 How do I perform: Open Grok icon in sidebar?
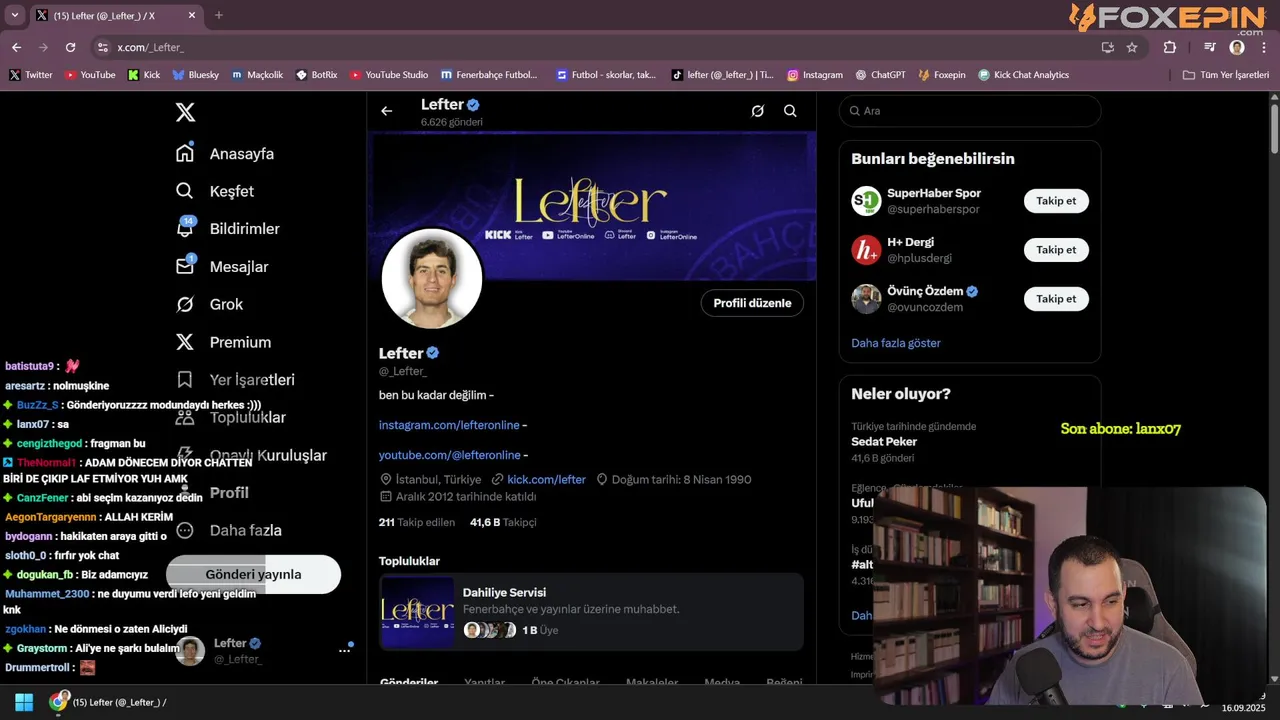pyautogui.click(x=185, y=304)
